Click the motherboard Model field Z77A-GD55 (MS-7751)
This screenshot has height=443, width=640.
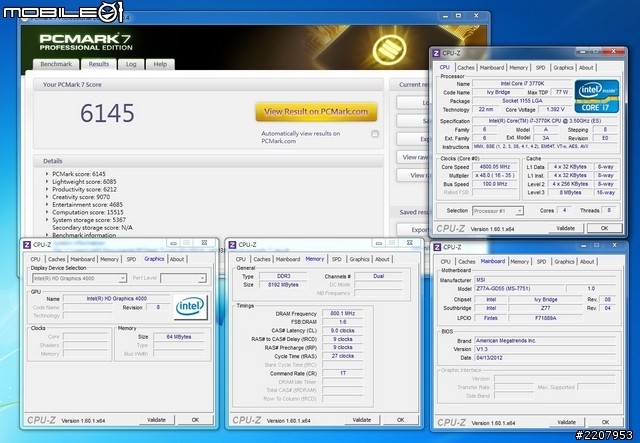pyautogui.click(x=519, y=289)
